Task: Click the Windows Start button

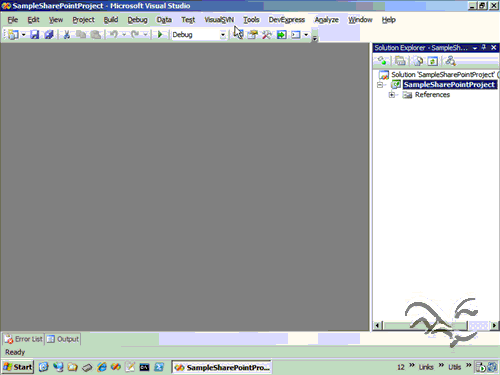Action: point(18,367)
